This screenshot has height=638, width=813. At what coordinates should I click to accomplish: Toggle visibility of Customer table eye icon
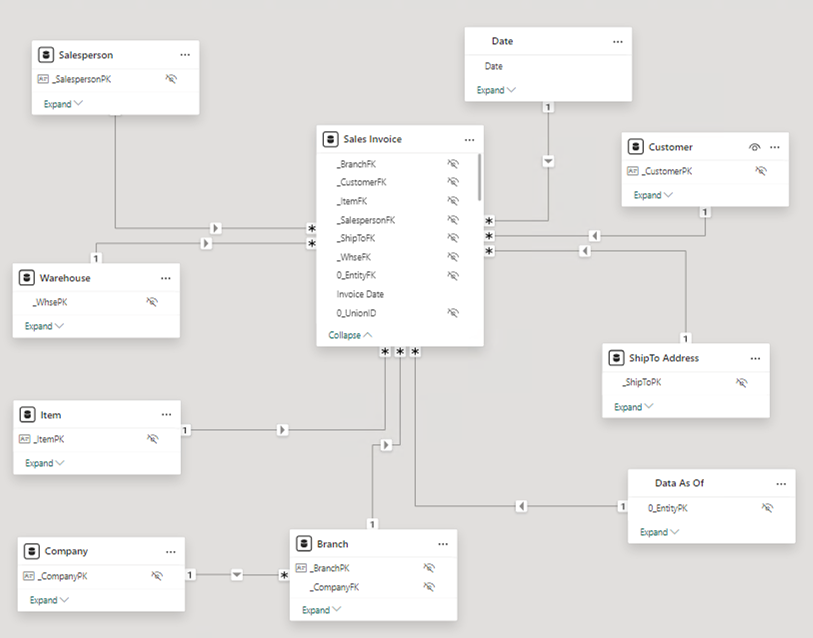(755, 147)
